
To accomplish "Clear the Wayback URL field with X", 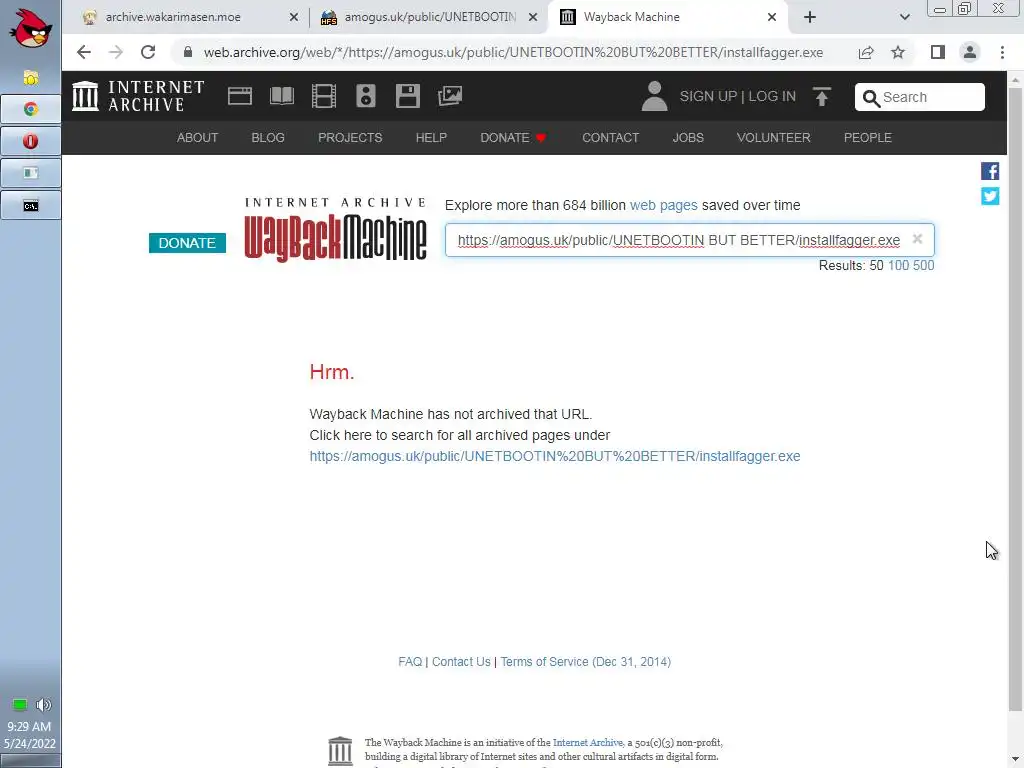I will 918,239.
